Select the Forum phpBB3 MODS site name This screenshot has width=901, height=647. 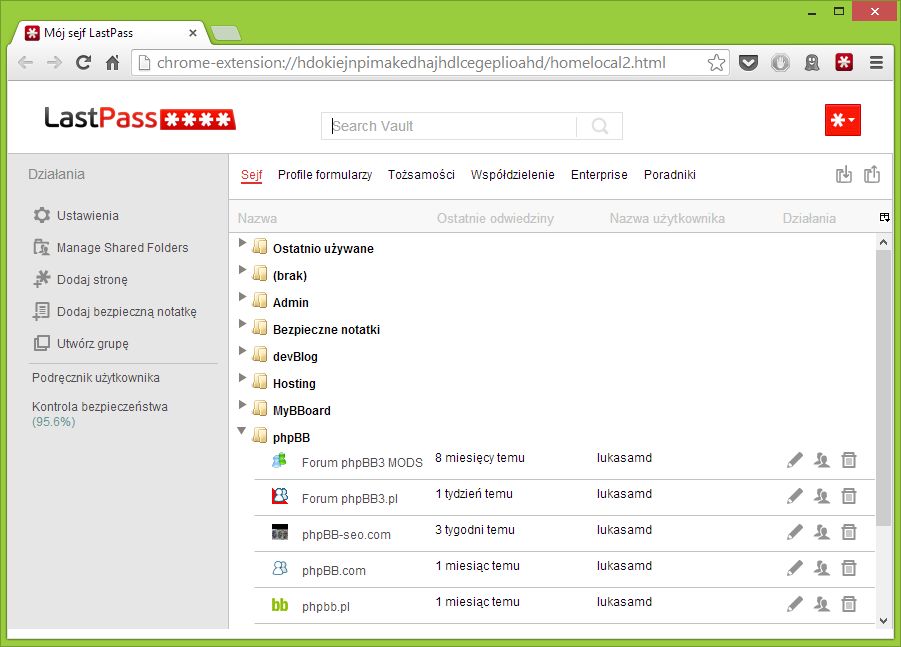point(362,463)
